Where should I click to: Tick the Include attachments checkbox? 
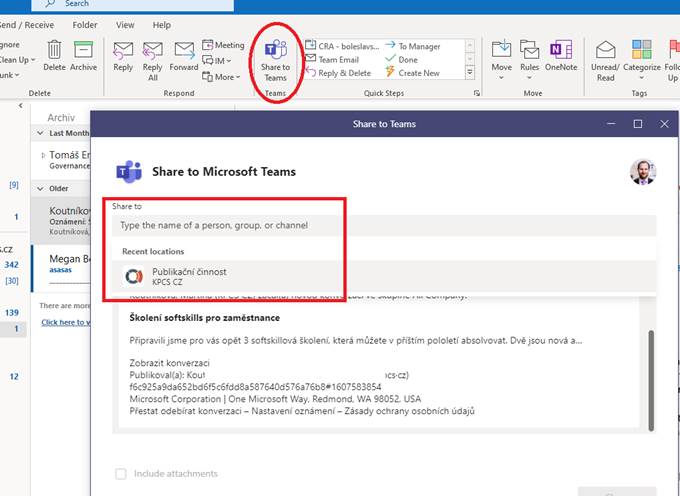tap(121, 473)
